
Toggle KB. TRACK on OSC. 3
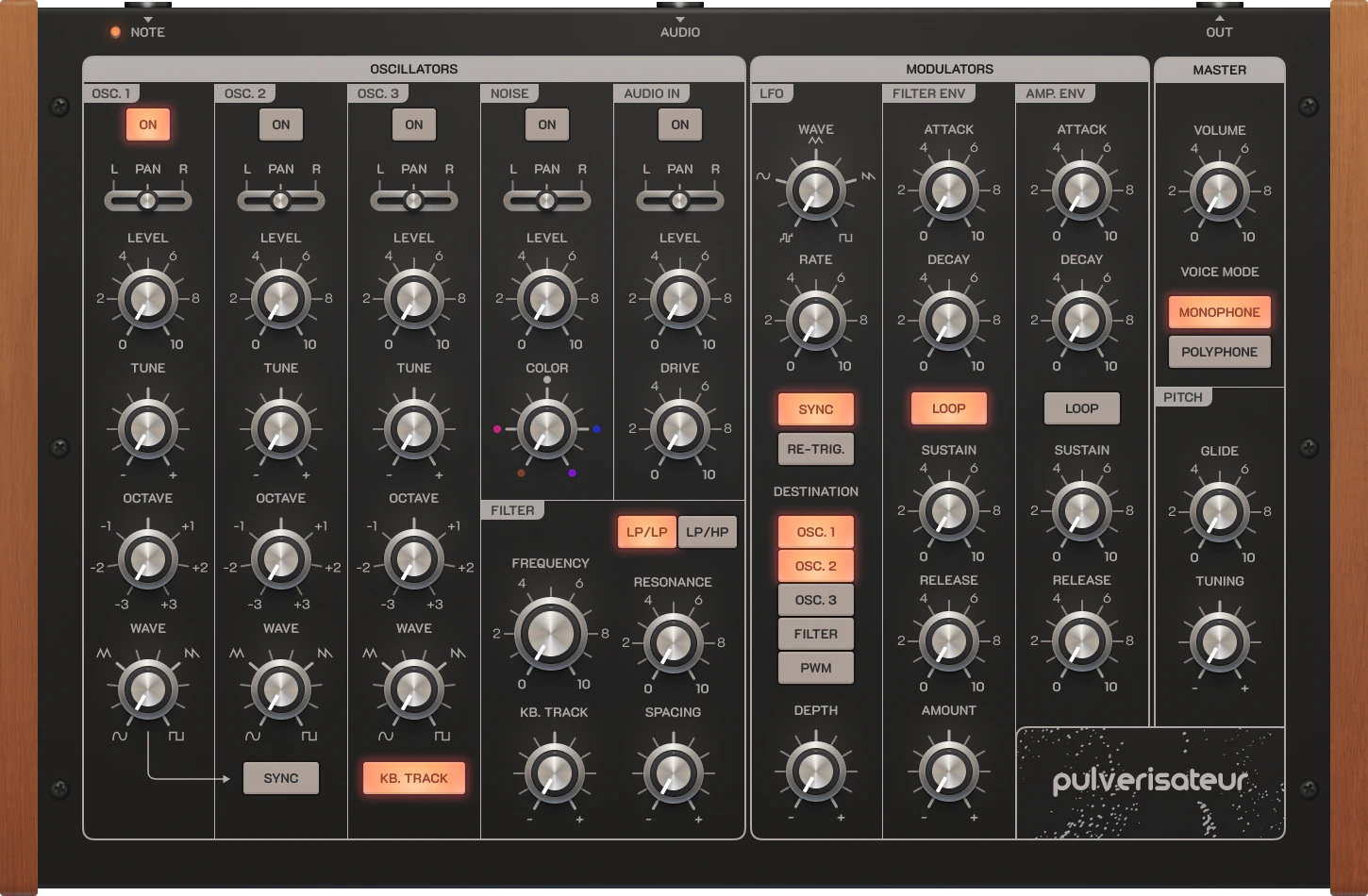[414, 778]
